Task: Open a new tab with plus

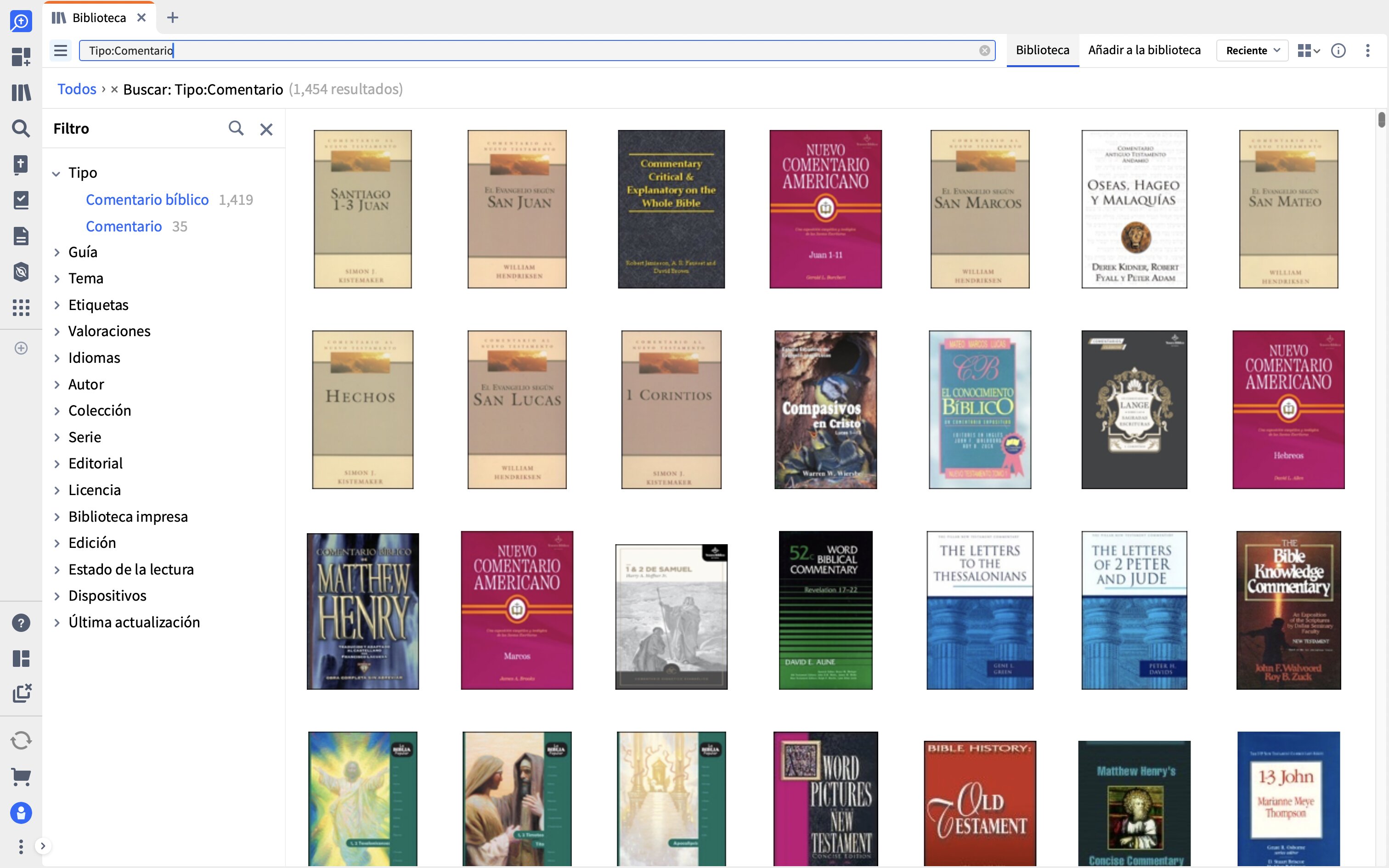Action: (172, 18)
